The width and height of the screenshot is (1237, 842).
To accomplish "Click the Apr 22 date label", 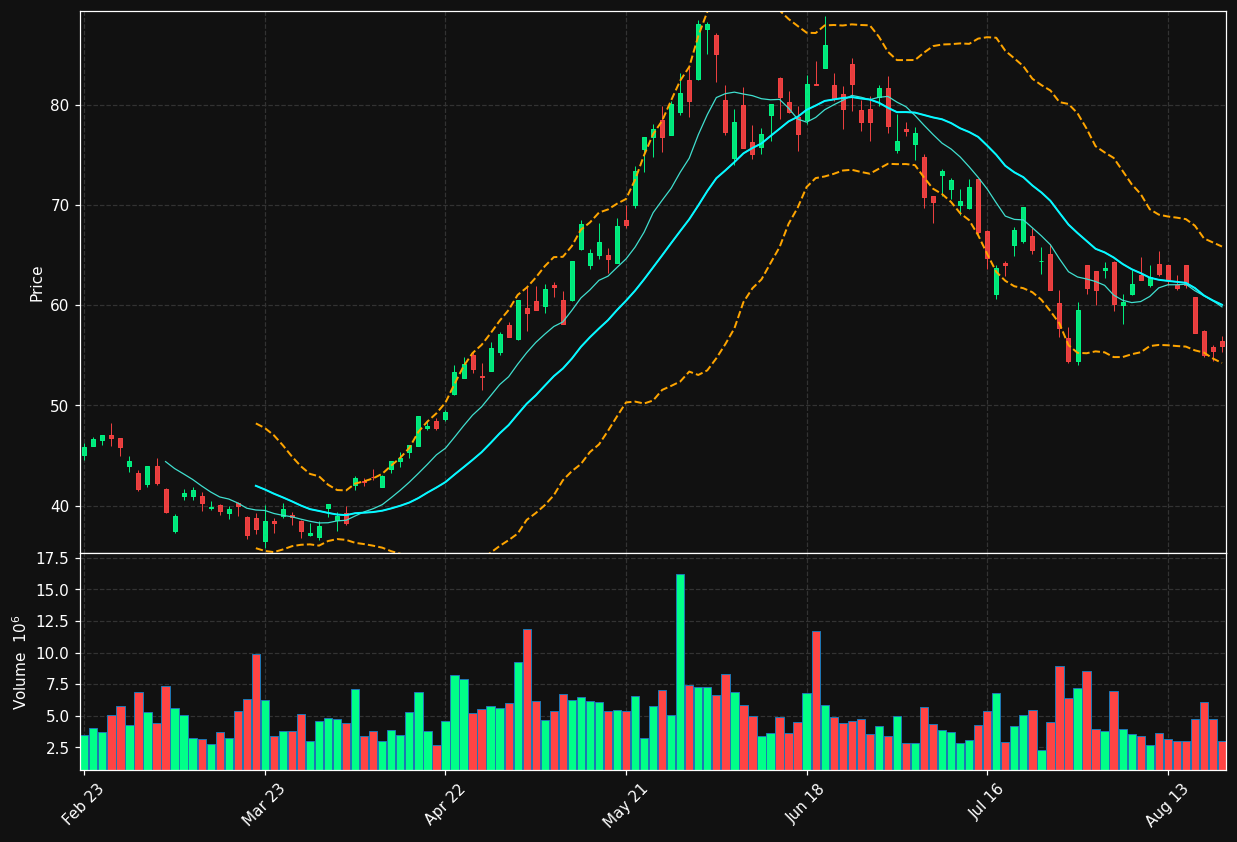I will [443, 805].
